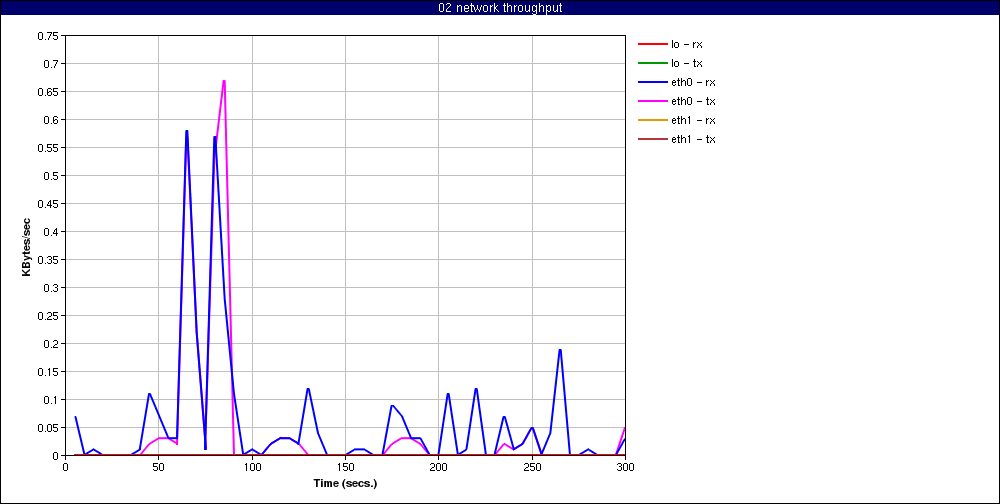Click the blue peak at 0.19 near 265 secs
Screen dimensions: 1000x504
pyautogui.click(x=560, y=350)
